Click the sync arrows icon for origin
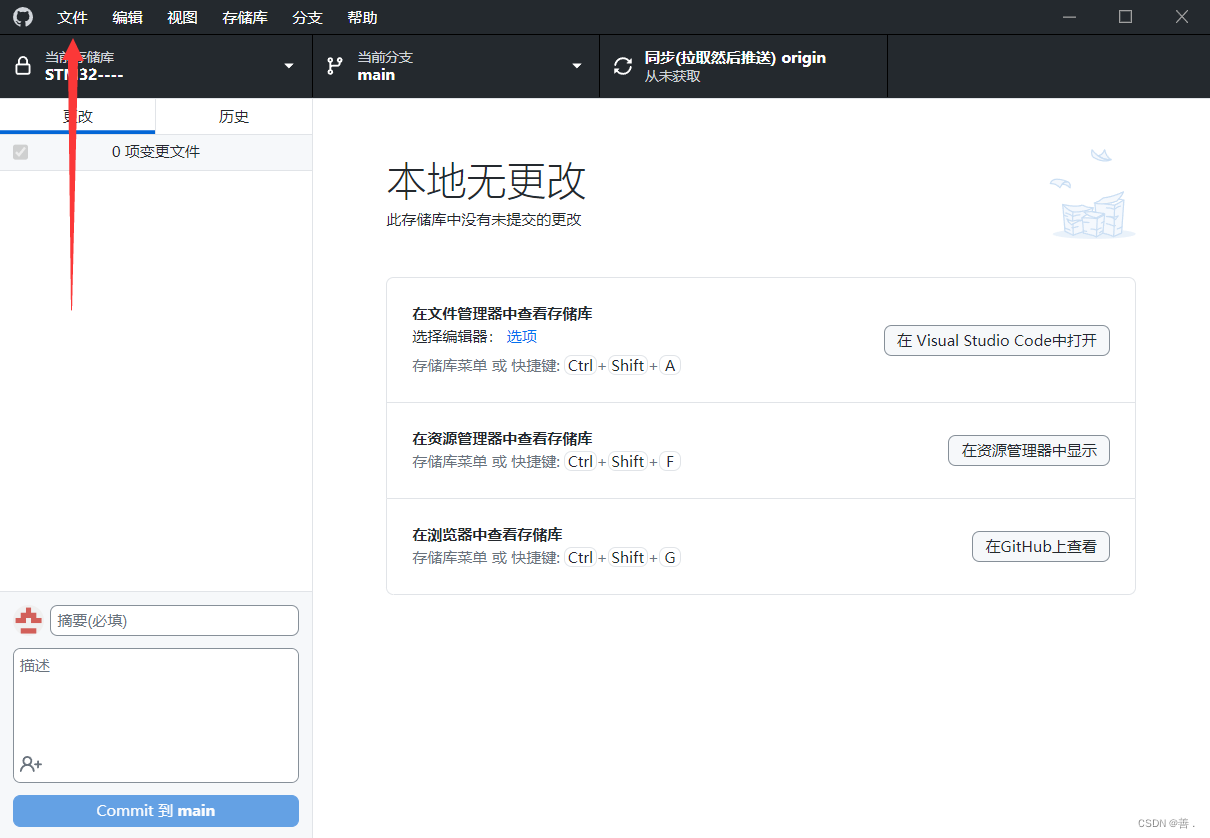Image resolution: width=1210 pixels, height=838 pixels. click(x=623, y=66)
